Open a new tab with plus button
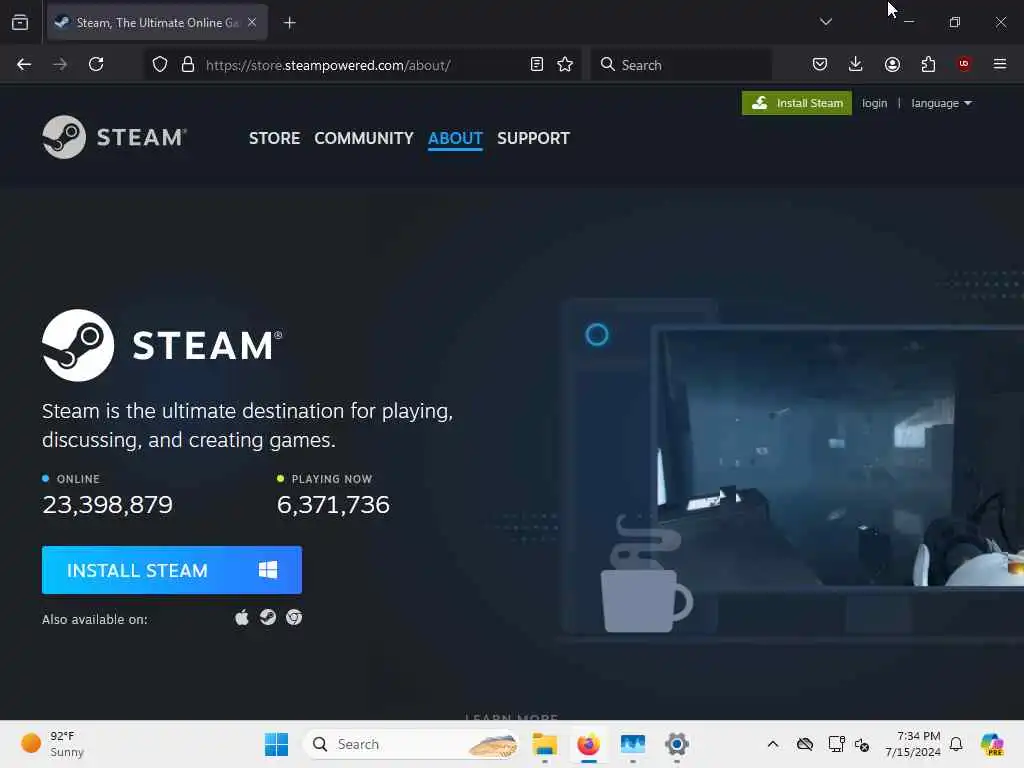Viewport: 1024px width, 768px height. [x=289, y=23]
